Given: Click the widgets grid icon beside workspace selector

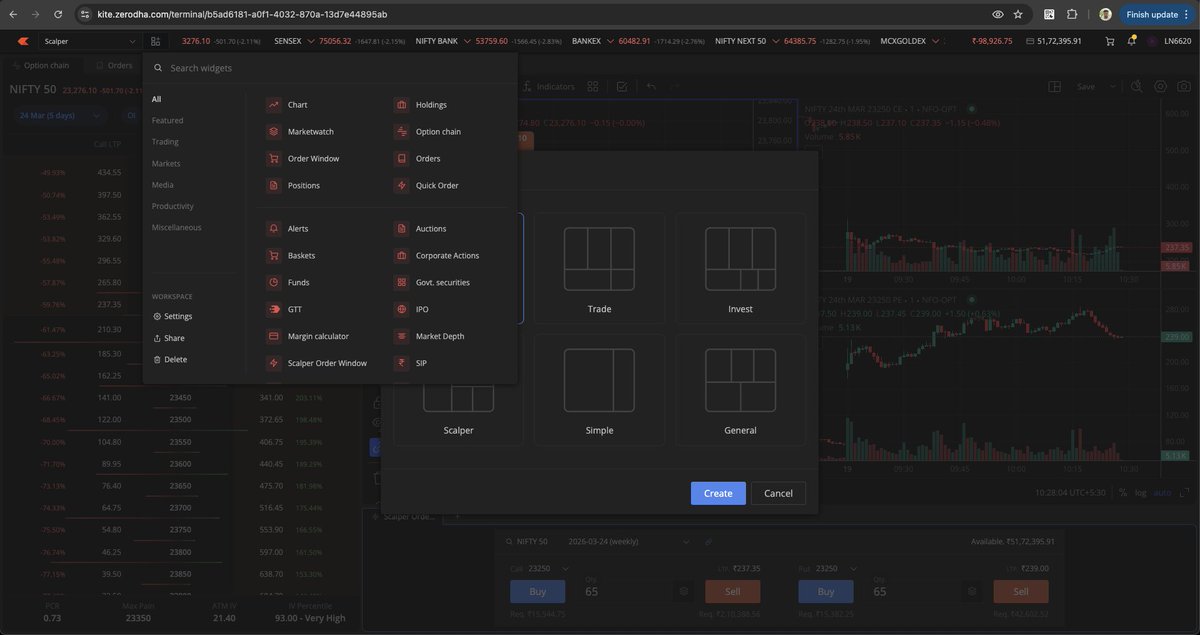Looking at the screenshot, I should point(155,42).
